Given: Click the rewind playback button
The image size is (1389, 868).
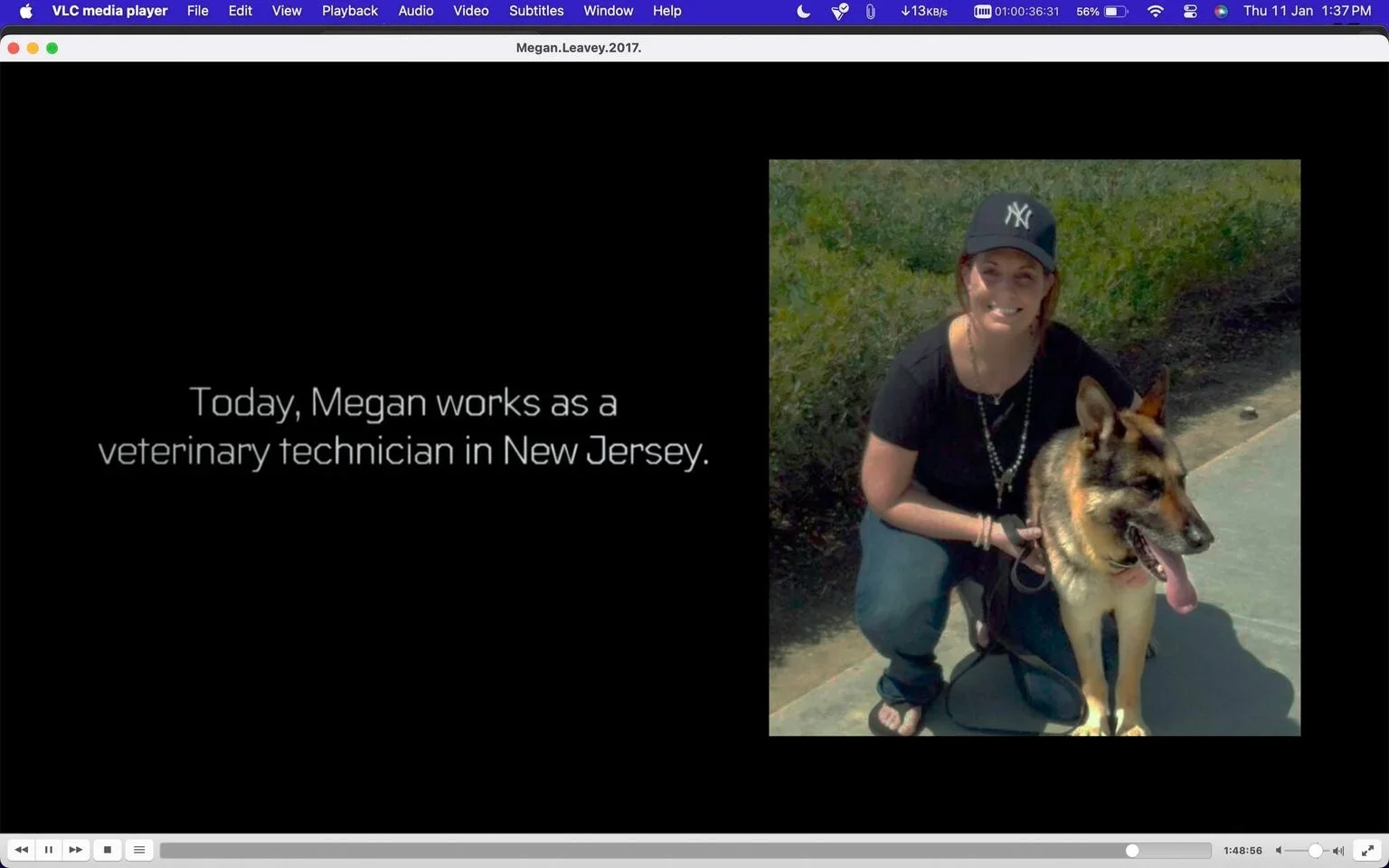Looking at the screenshot, I should 22,850.
